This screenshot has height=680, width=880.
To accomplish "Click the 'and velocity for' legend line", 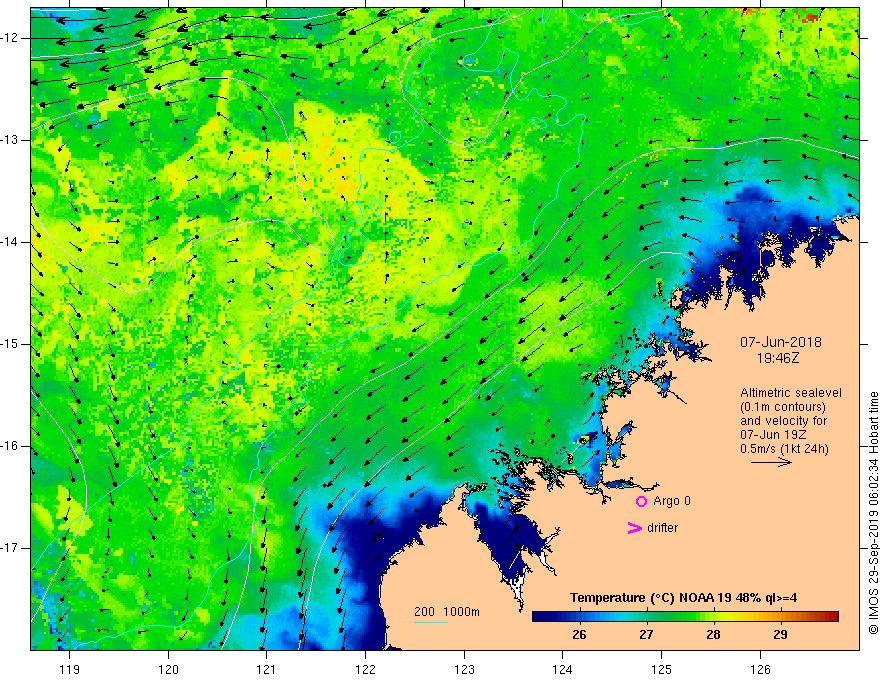I will pyautogui.click(x=783, y=421).
